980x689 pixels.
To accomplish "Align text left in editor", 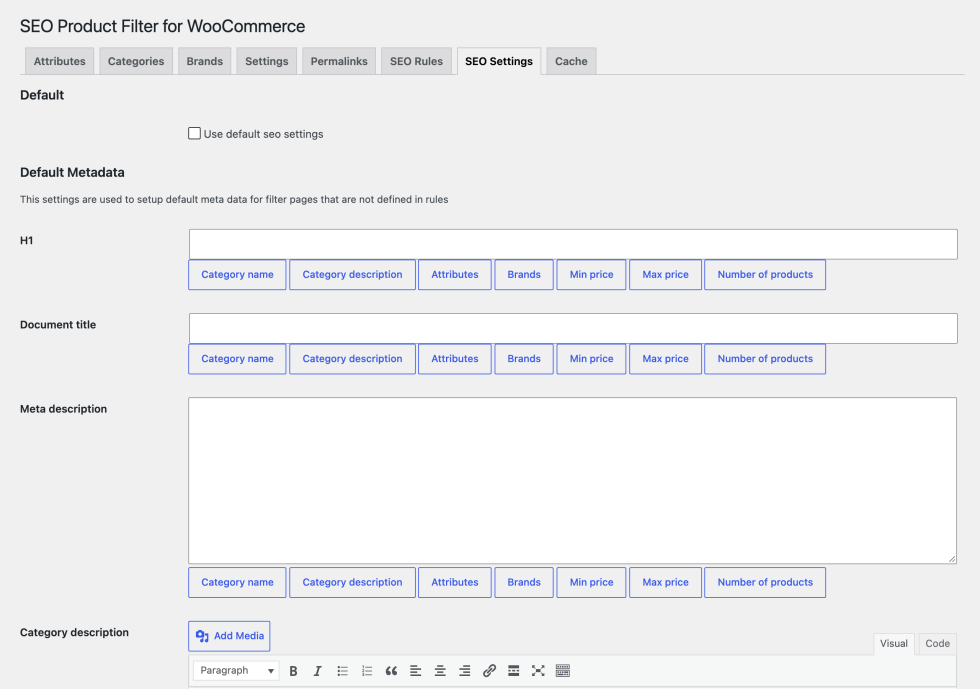I will tap(416, 671).
